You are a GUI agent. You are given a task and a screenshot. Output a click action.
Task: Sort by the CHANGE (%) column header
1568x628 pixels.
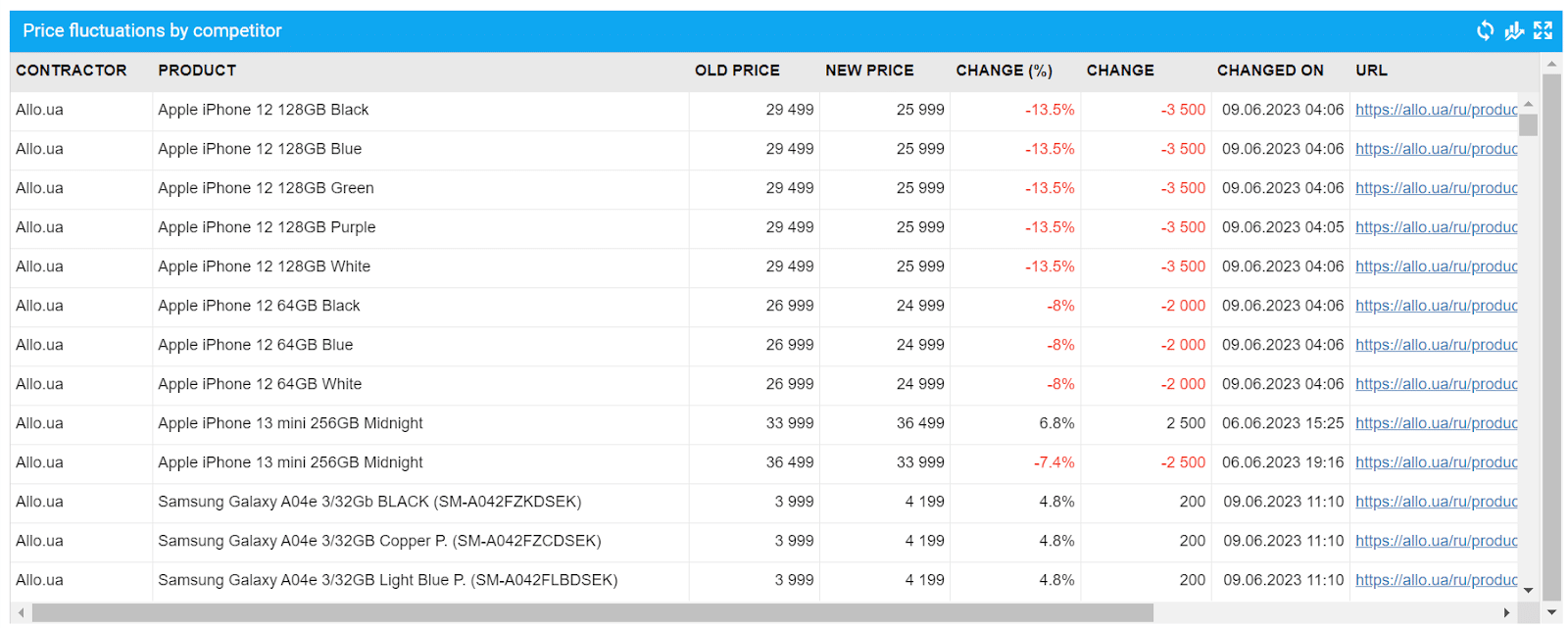[x=1004, y=71]
